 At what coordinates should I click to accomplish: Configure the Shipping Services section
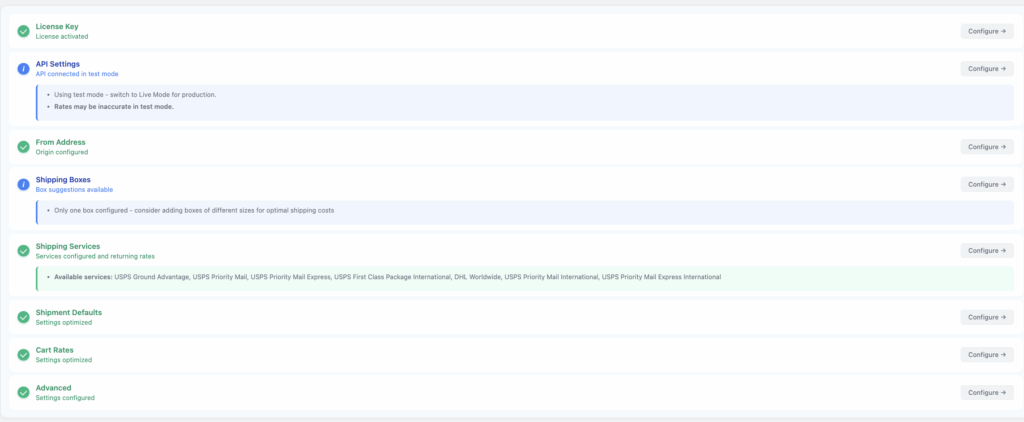click(x=986, y=251)
